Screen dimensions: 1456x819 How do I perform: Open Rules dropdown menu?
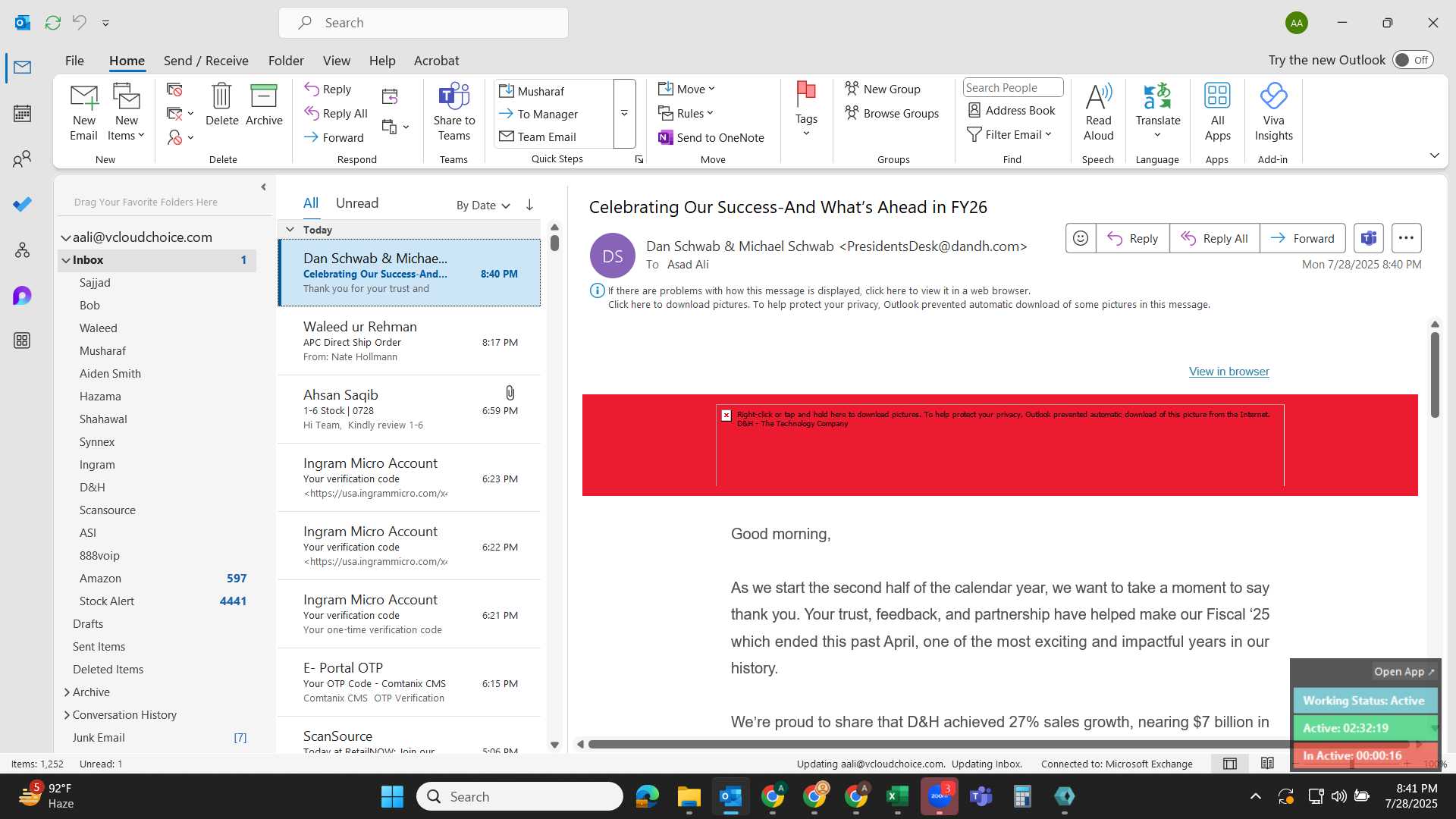686,114
